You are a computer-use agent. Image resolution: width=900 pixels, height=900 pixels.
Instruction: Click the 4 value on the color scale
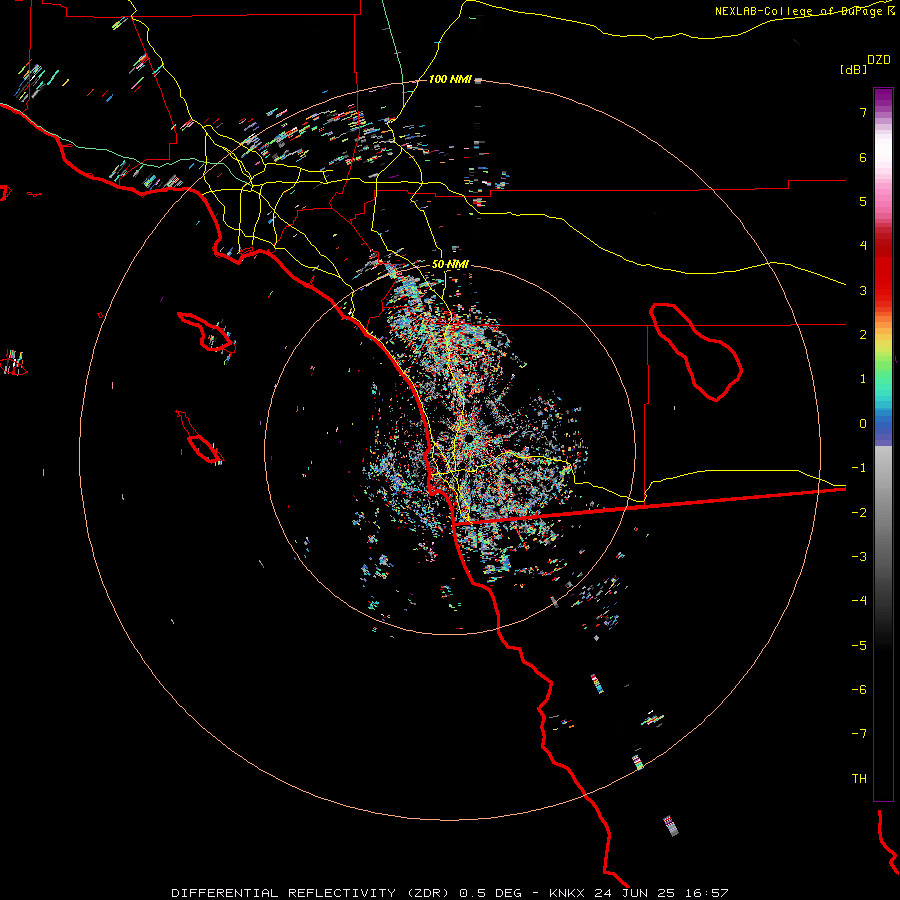point(863,246)
